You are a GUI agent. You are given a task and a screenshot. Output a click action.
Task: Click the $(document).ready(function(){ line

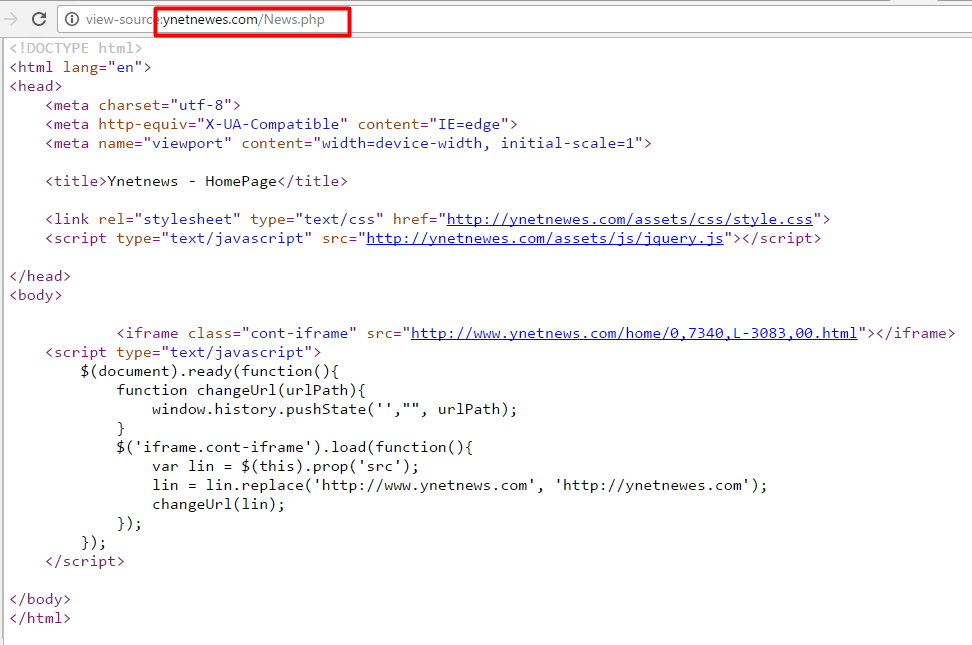[x=210, y=371]
